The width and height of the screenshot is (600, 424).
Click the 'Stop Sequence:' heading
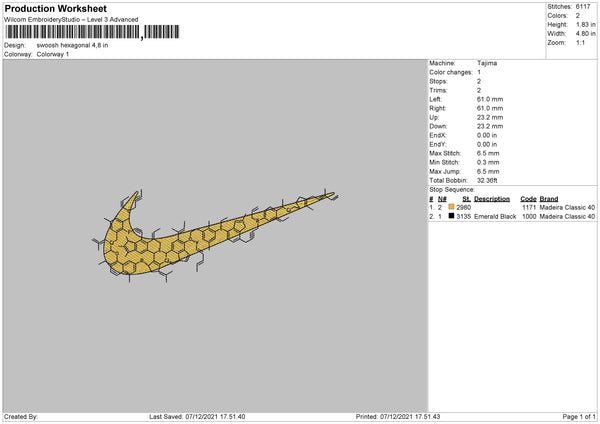point(452,190)
